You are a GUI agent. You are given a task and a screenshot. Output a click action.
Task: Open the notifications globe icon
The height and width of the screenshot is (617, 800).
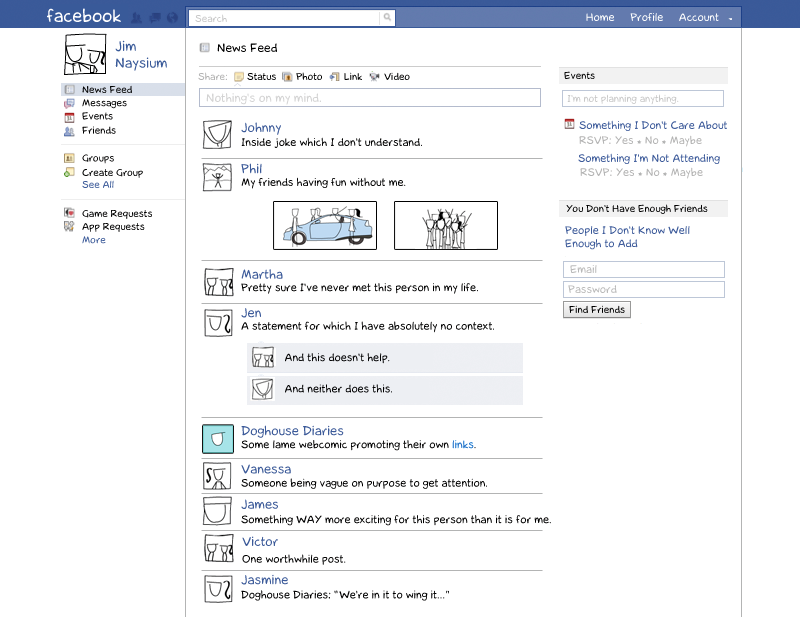click(172, 18)
